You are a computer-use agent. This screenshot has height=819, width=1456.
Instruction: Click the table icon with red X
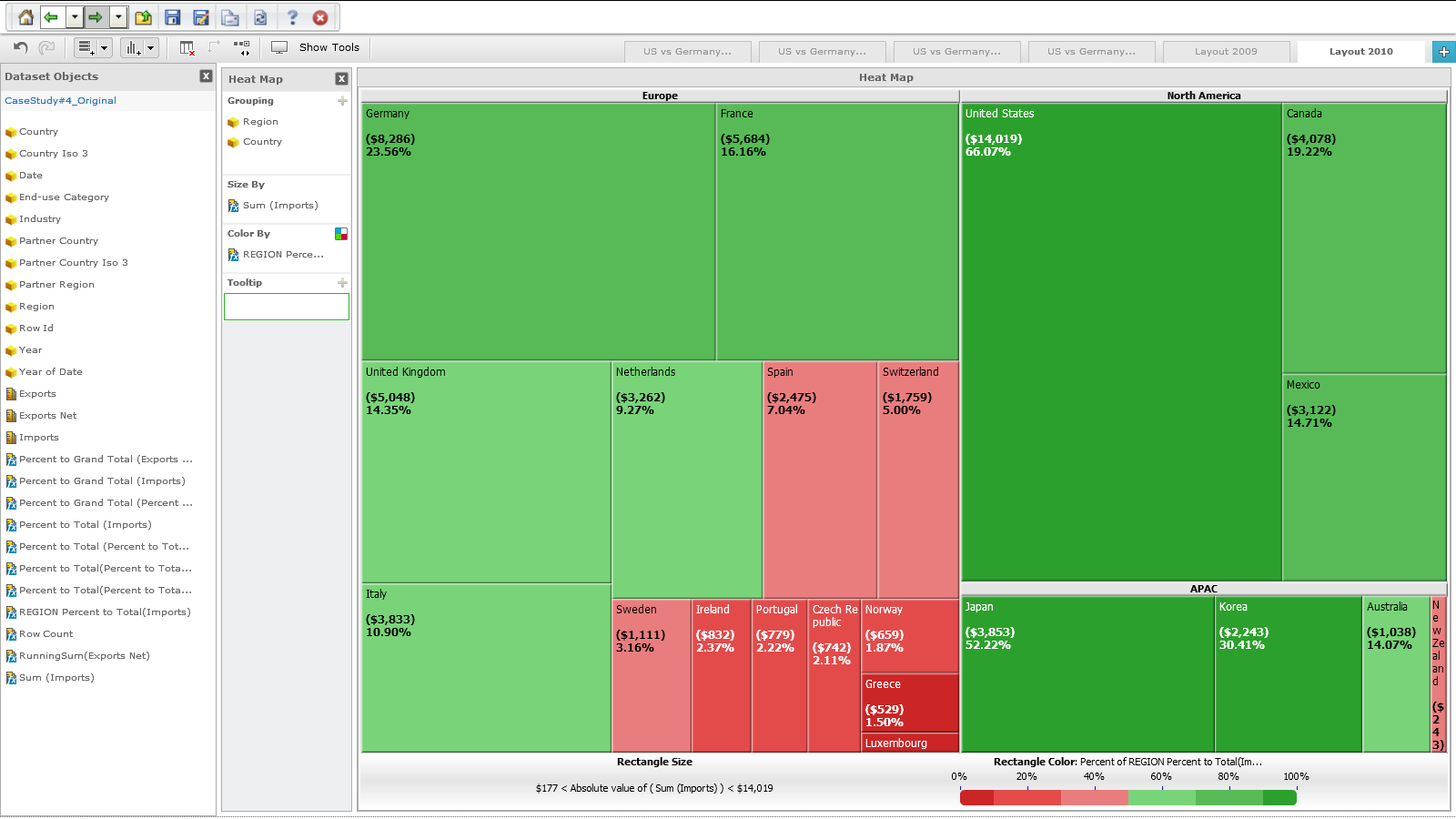[187, 47]
